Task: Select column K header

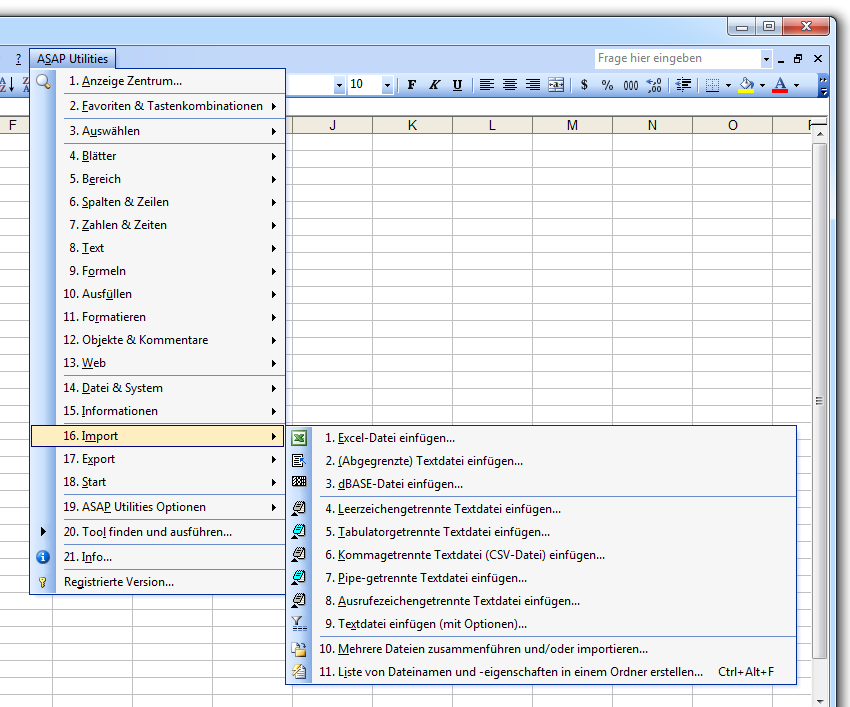Action: point(413,125)
